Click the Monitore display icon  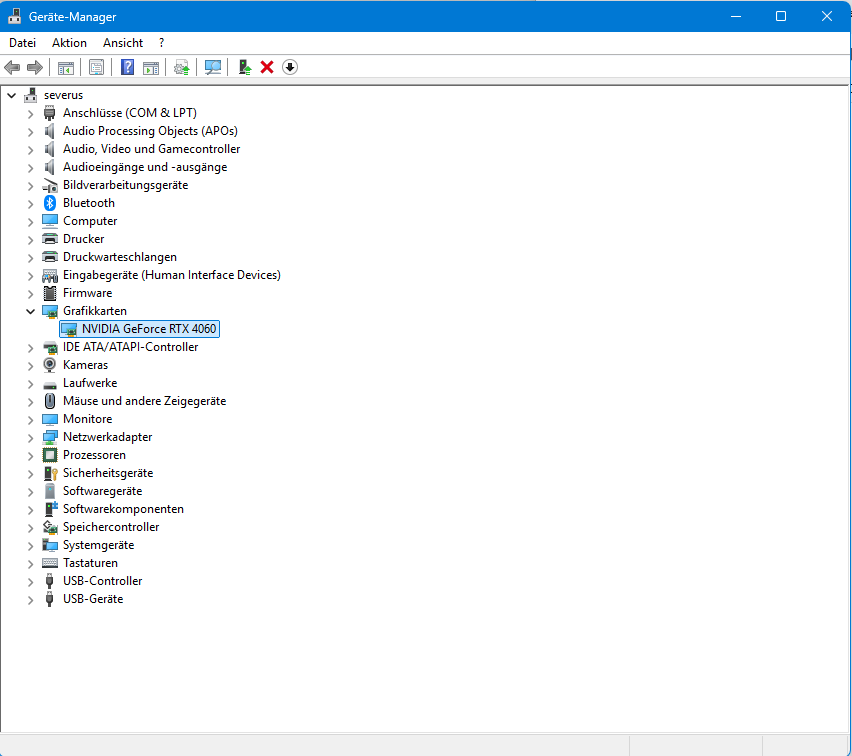tap(49, 419)
